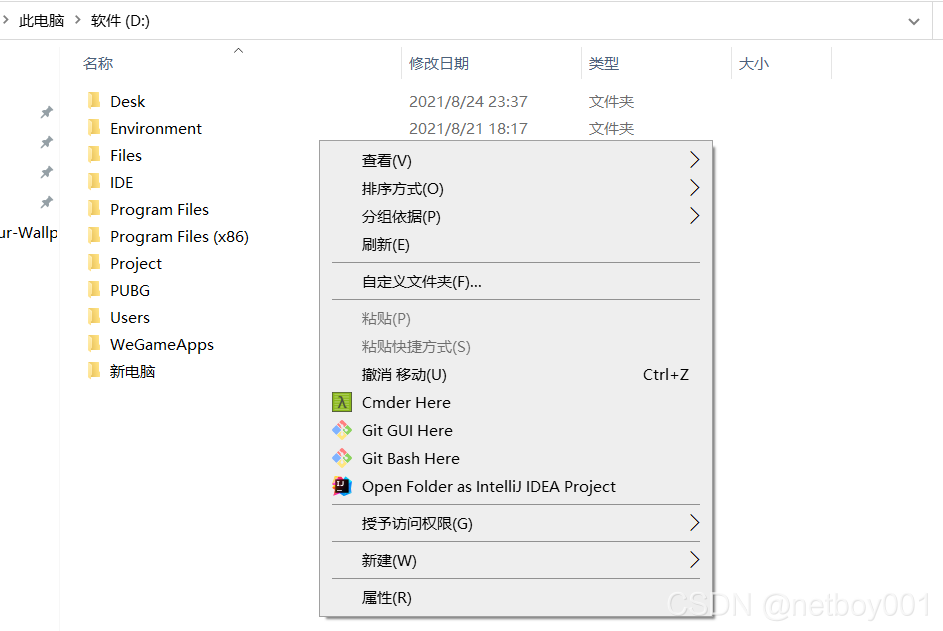Click the Desk folder icon
This screenshot has height=631, width=943.
94,100
